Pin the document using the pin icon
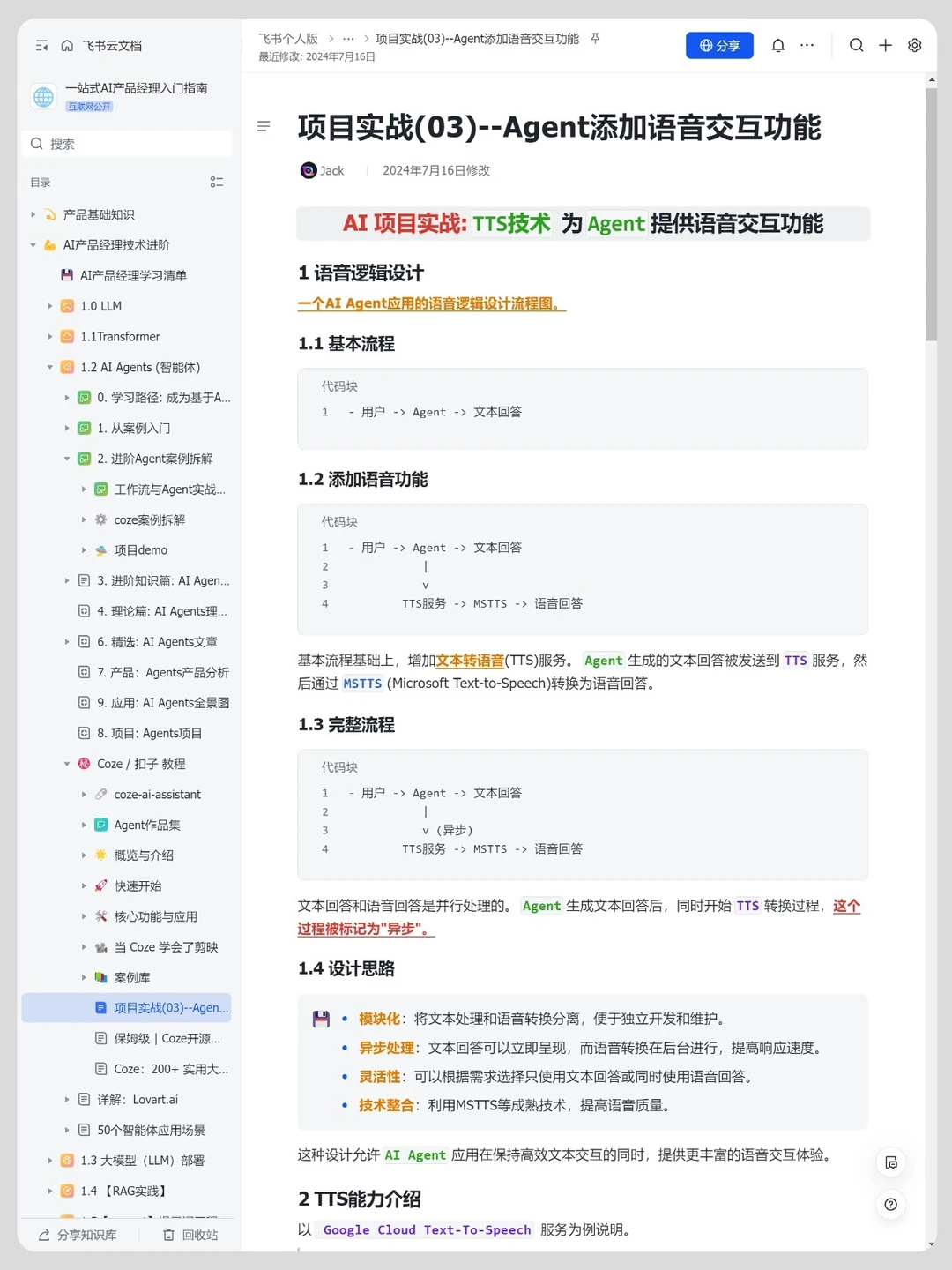 (x=595, y=39)
